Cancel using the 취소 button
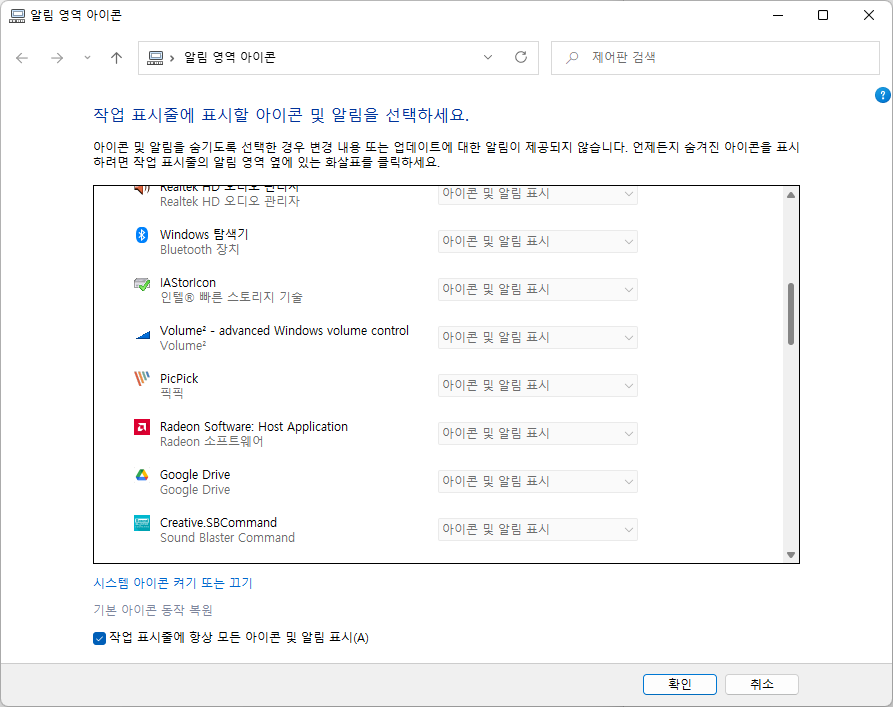The image size is (893, 707). [x=761, y=684]
